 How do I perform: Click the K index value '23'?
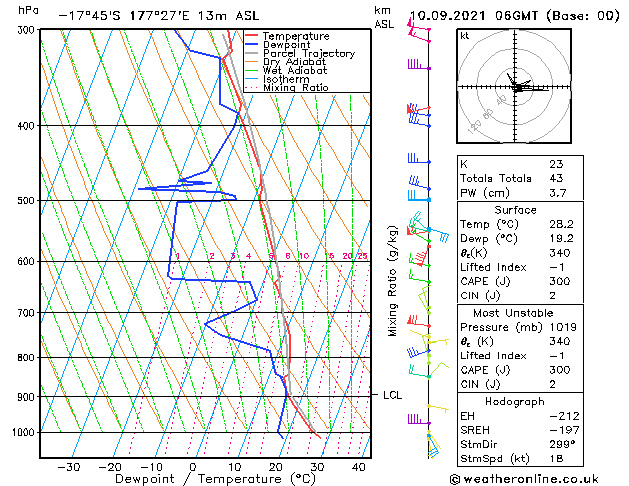tap(556, 164)
